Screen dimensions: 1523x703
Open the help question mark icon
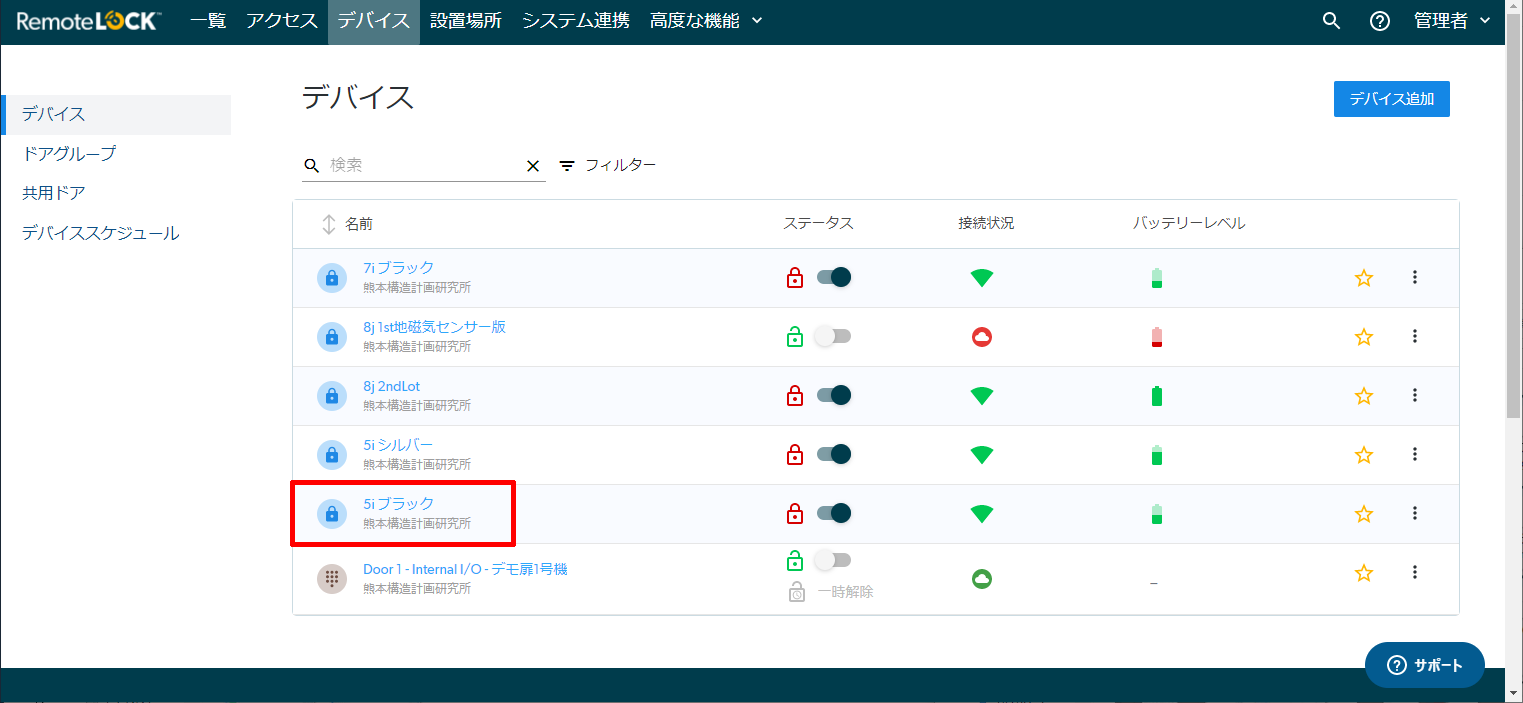click(1380, 21)
